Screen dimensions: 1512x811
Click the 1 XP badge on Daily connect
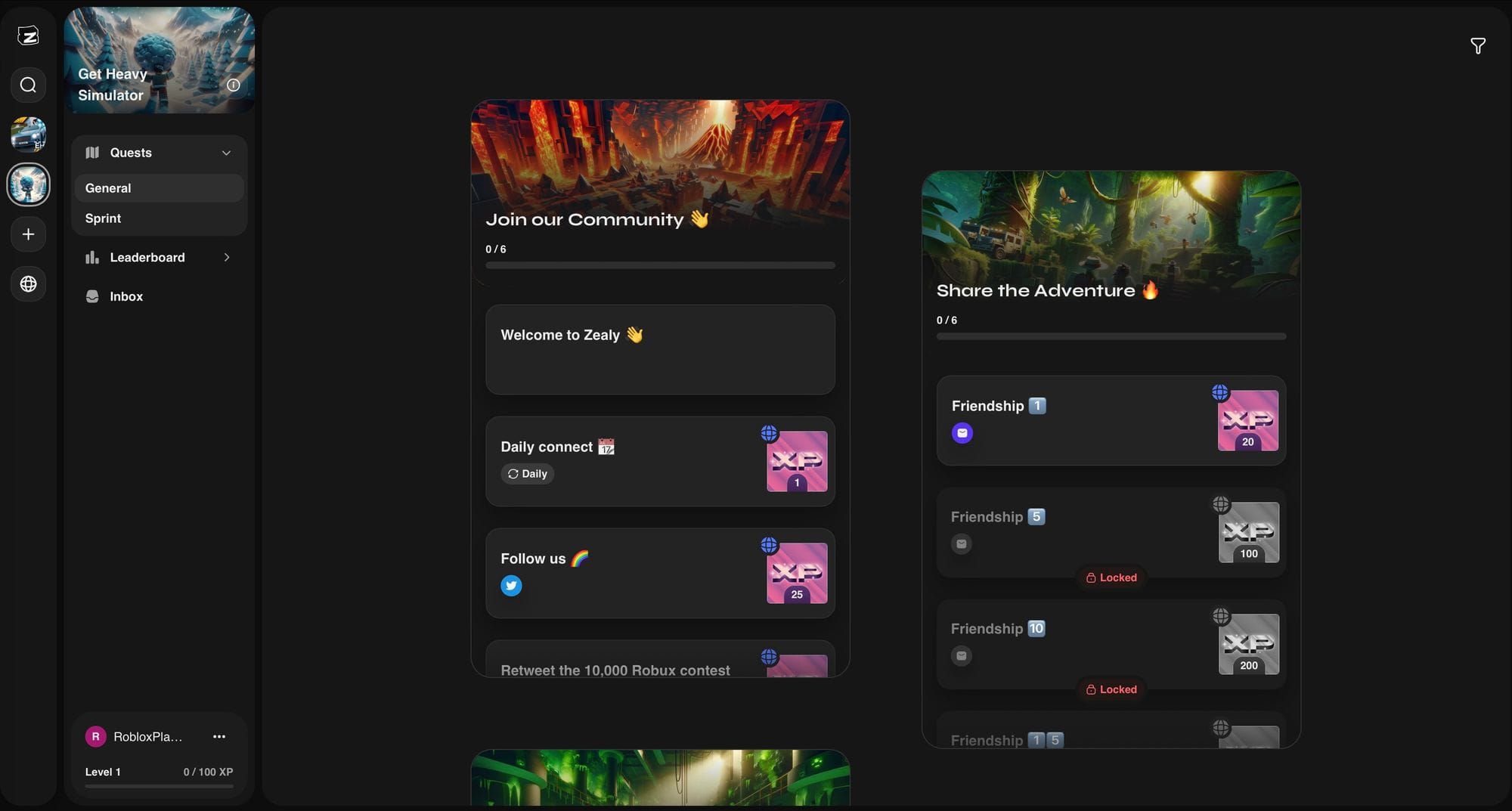(x=797, y=461)
